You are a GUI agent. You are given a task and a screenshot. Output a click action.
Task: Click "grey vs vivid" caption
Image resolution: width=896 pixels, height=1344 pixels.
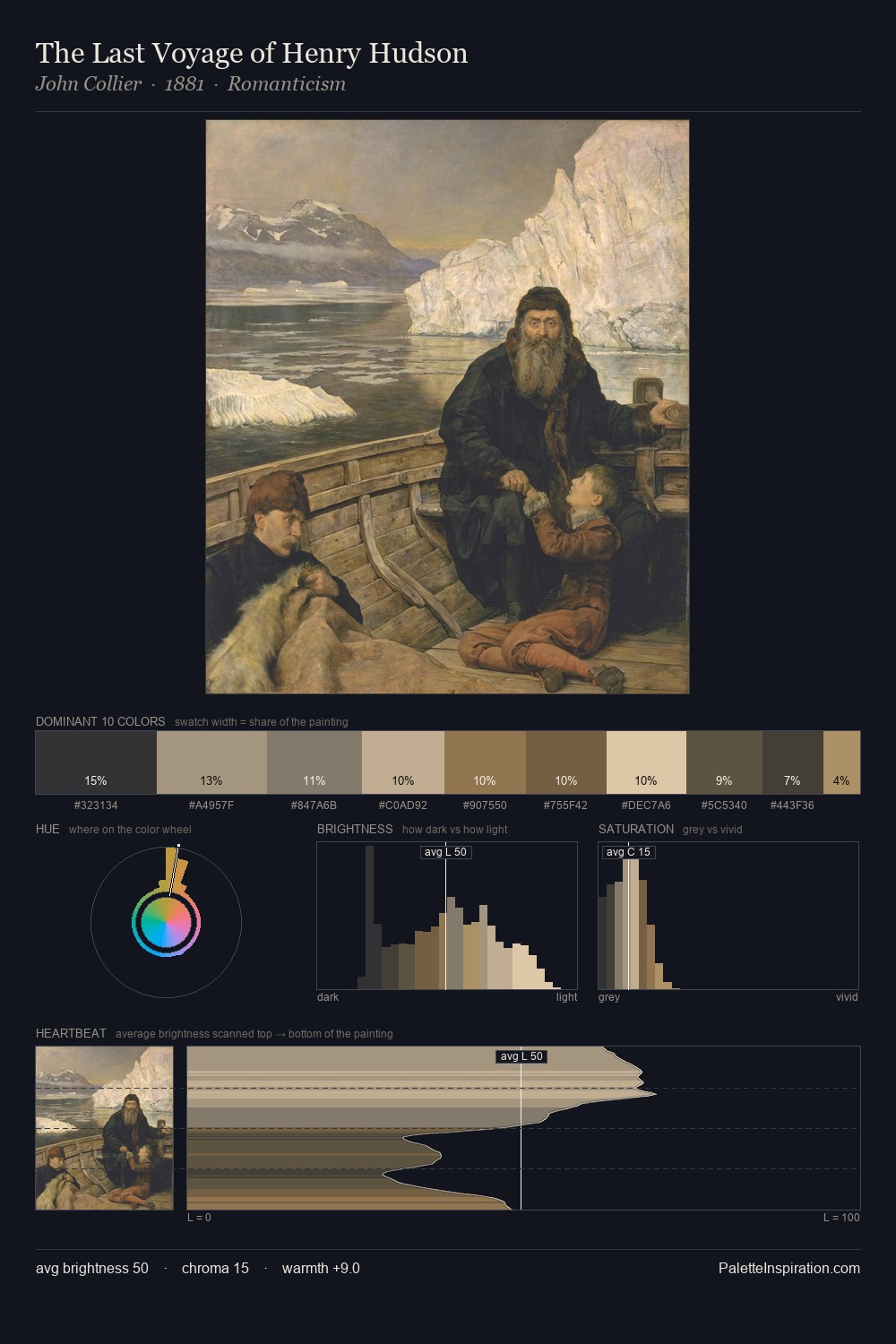pos(712,830)
